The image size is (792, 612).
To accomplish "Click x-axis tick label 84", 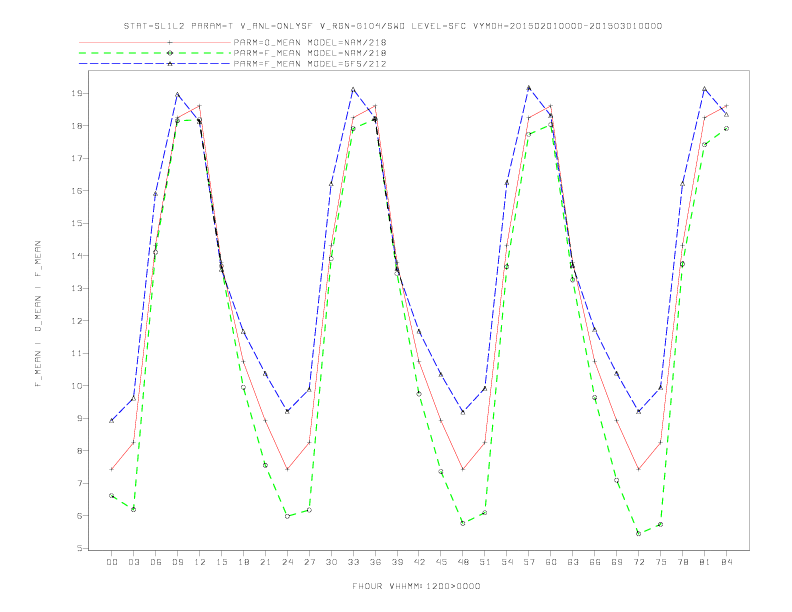I will [727, 562].
